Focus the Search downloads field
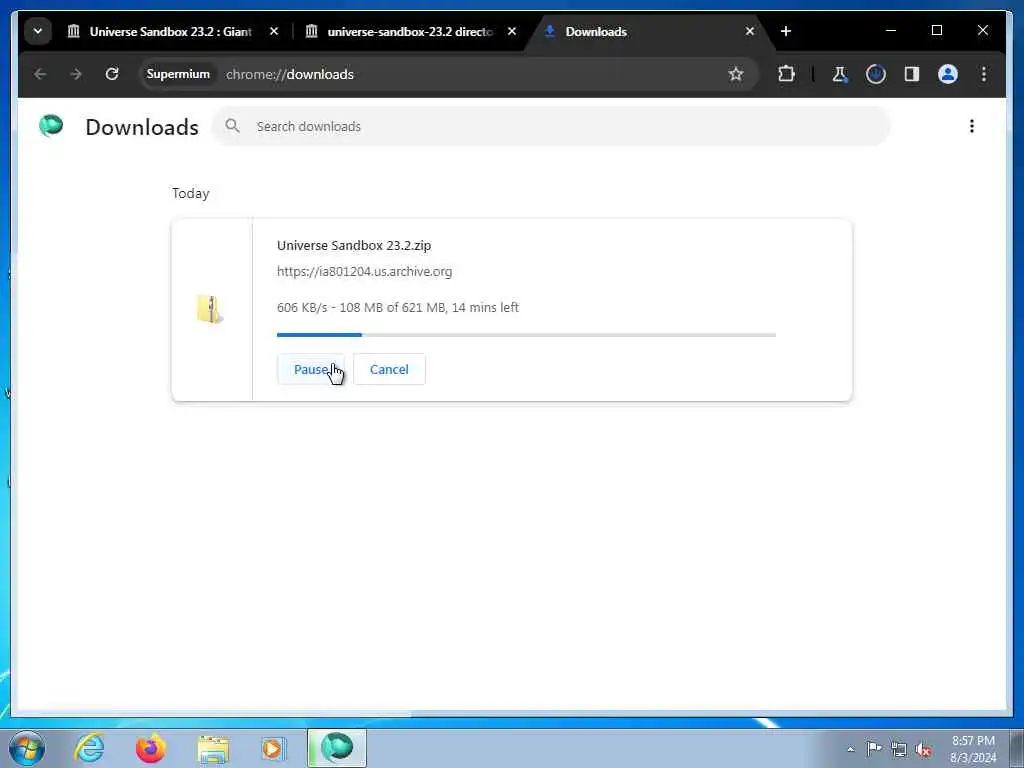 551,127
